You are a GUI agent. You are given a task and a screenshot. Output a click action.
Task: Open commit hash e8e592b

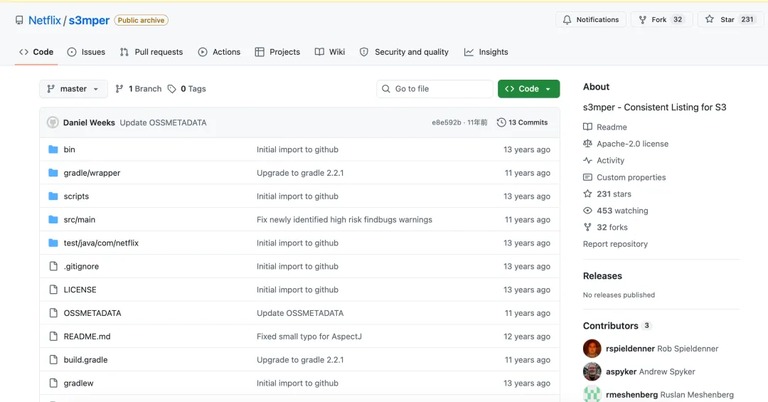446,122
